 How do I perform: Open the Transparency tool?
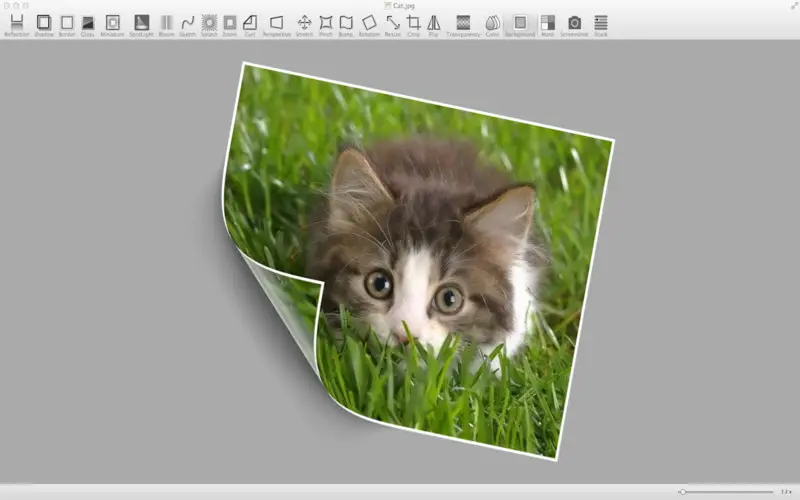[x=463, y=26]
